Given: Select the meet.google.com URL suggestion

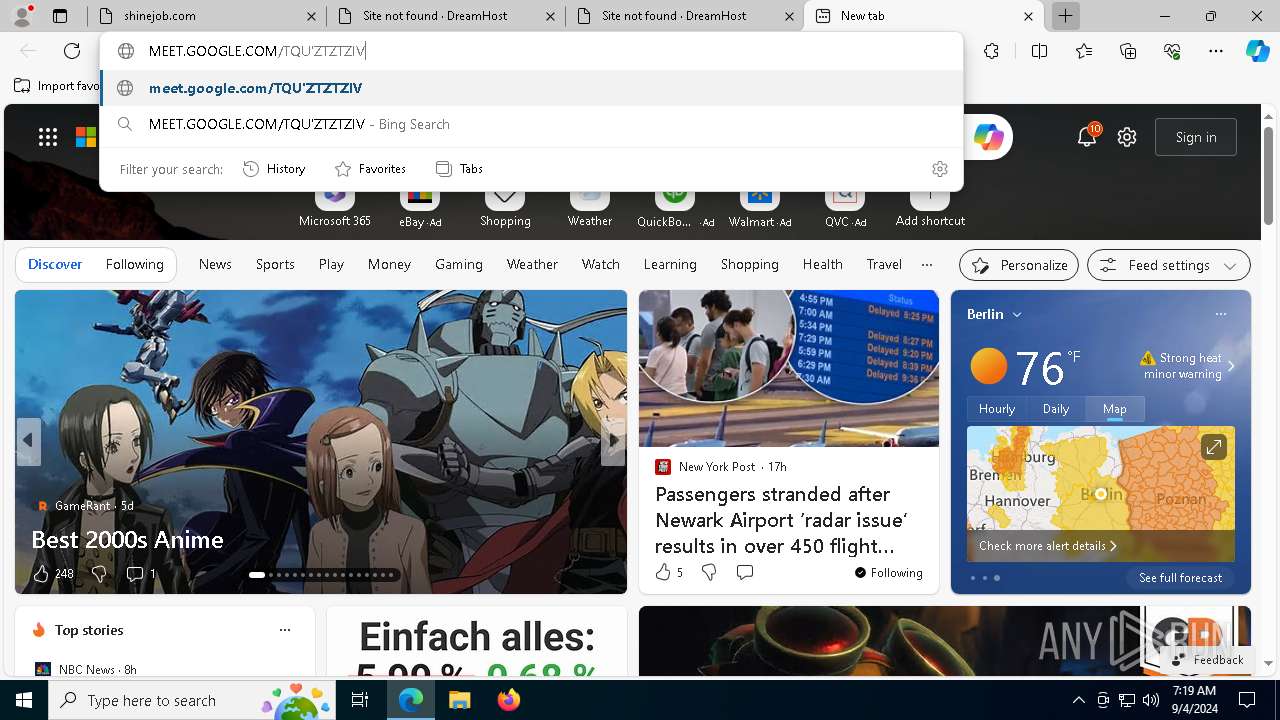Looking at the screenshot, I should click(x=531, y=88).
